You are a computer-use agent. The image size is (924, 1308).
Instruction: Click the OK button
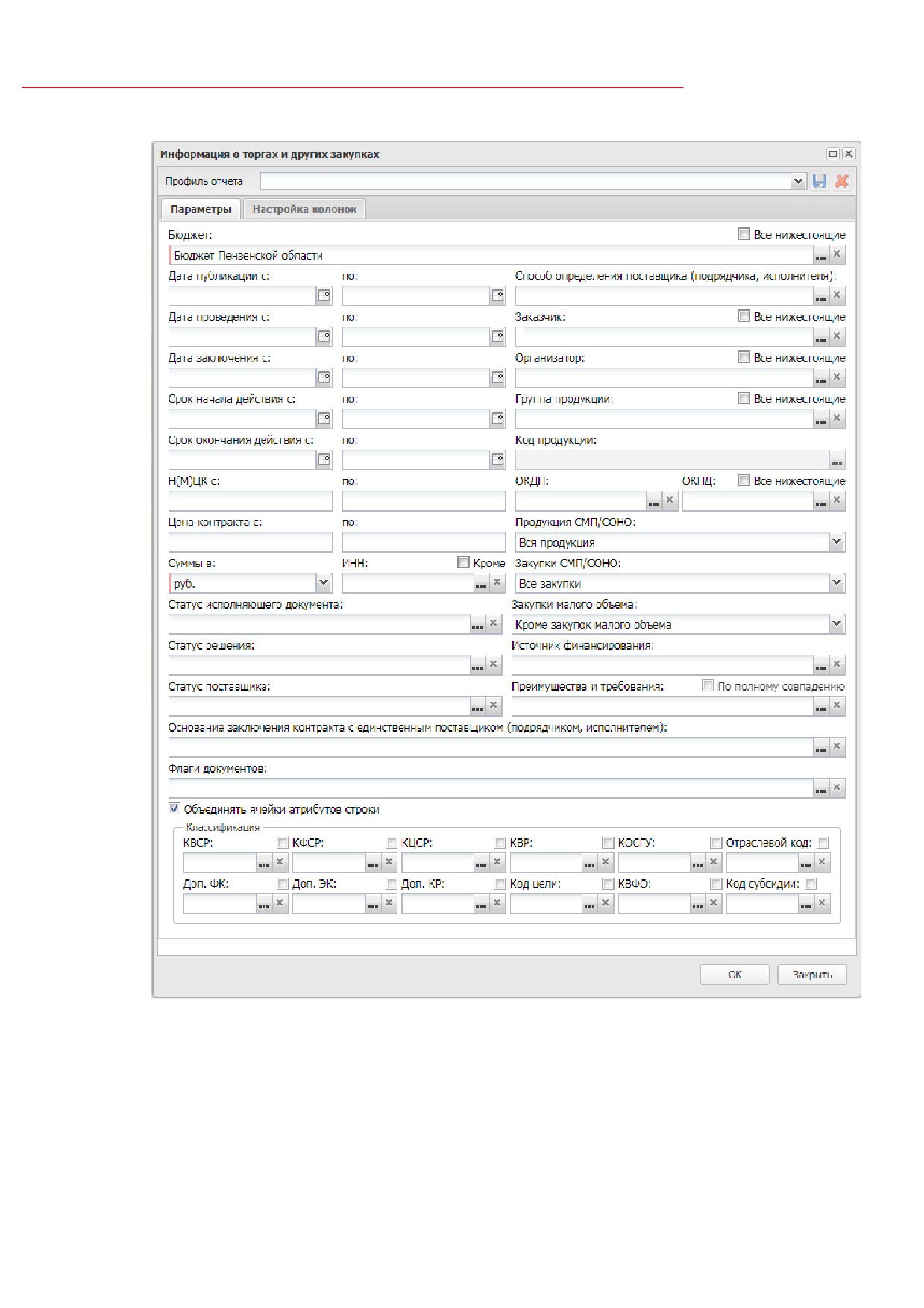point(735,975)
